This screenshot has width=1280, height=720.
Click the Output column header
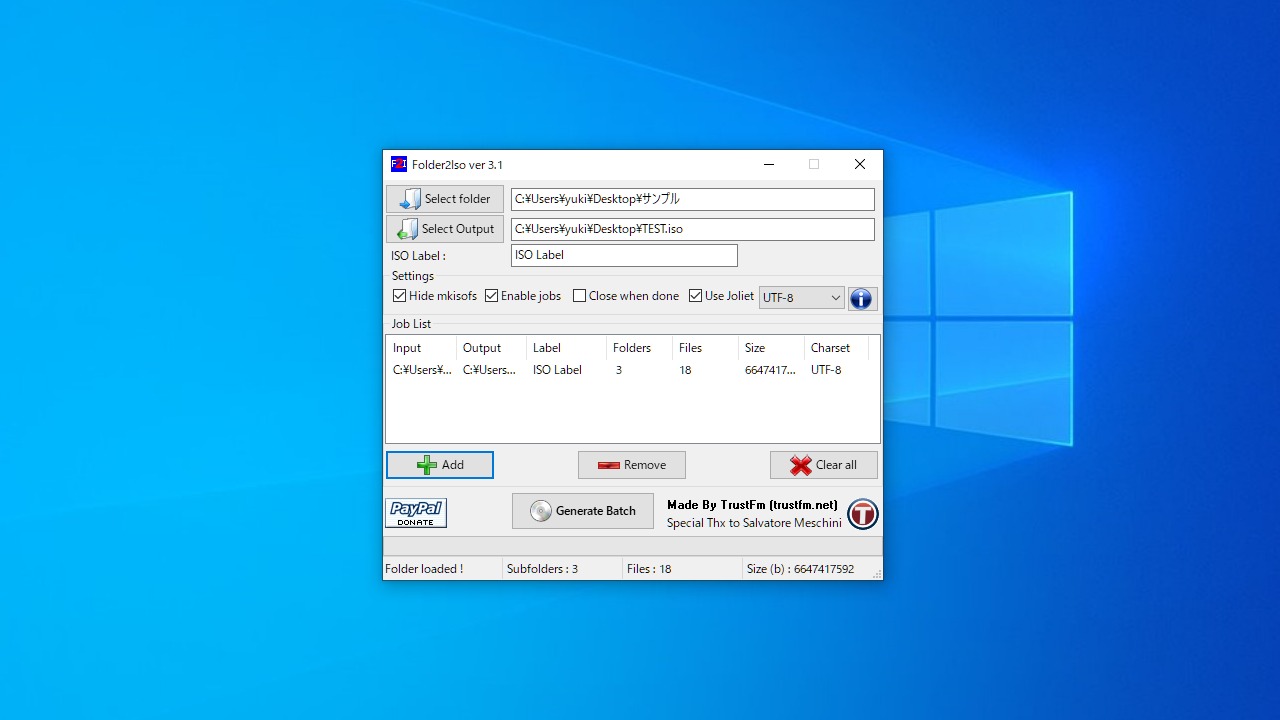tap(491, 348)
